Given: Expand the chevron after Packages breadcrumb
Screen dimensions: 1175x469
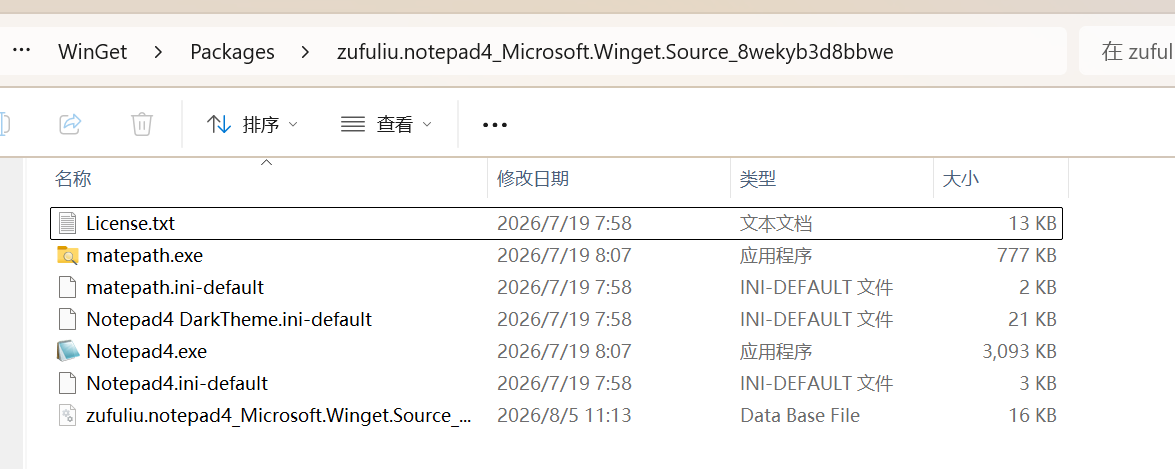Looking at the screenshot, I should point(305,52).
